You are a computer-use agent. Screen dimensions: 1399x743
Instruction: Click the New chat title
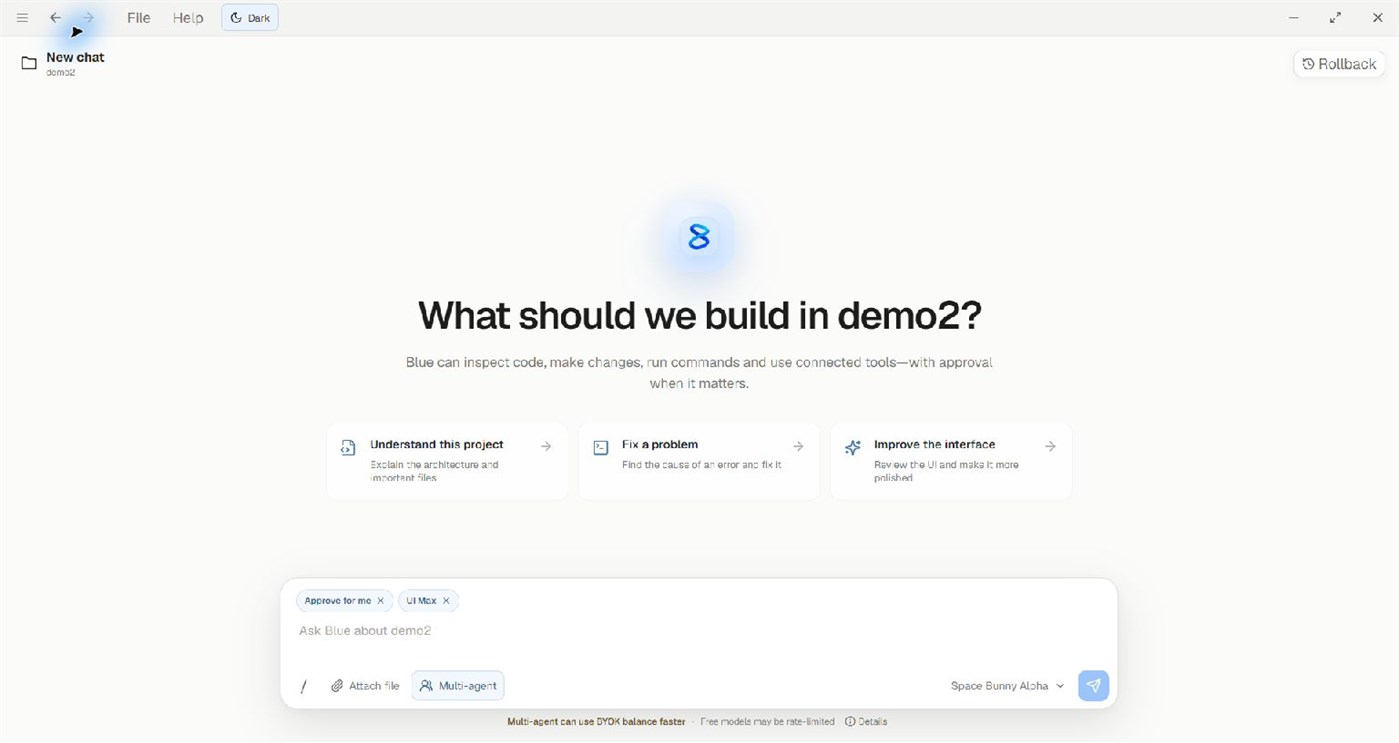[x=75, y=57]
